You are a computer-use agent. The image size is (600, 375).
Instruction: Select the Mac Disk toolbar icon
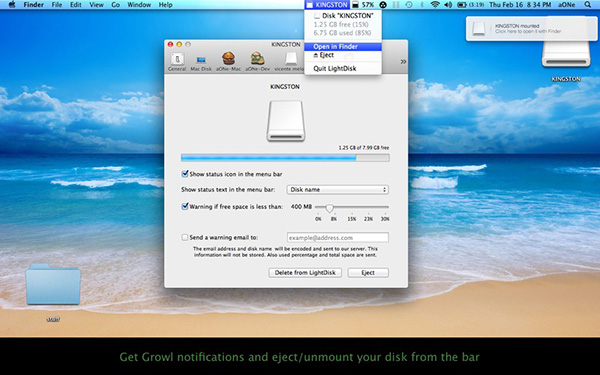201,63
